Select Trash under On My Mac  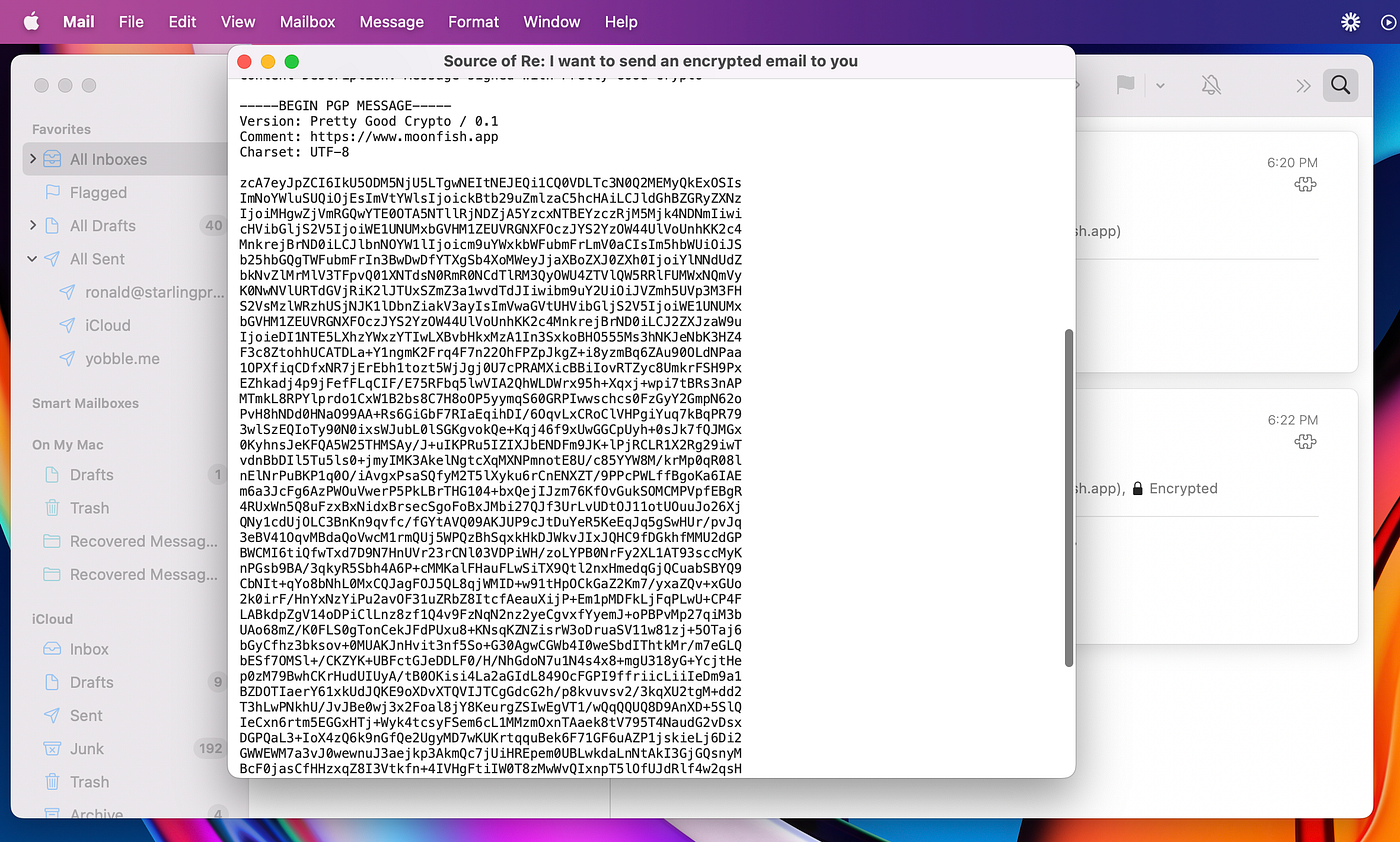pos(124,508)
